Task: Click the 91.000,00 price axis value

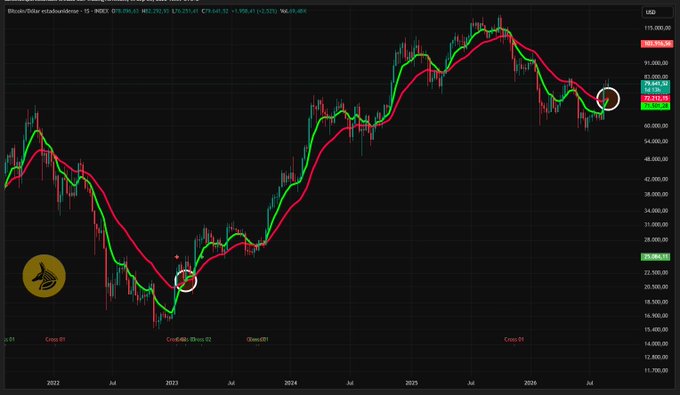Action: (656, 63)
